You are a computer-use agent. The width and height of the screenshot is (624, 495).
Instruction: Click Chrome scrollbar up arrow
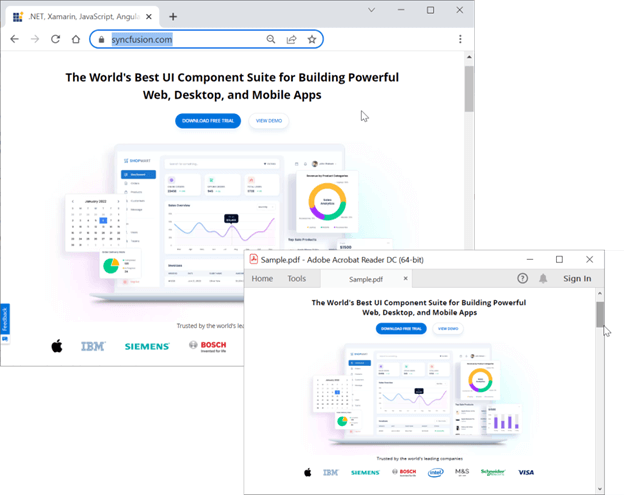point(469,57)
